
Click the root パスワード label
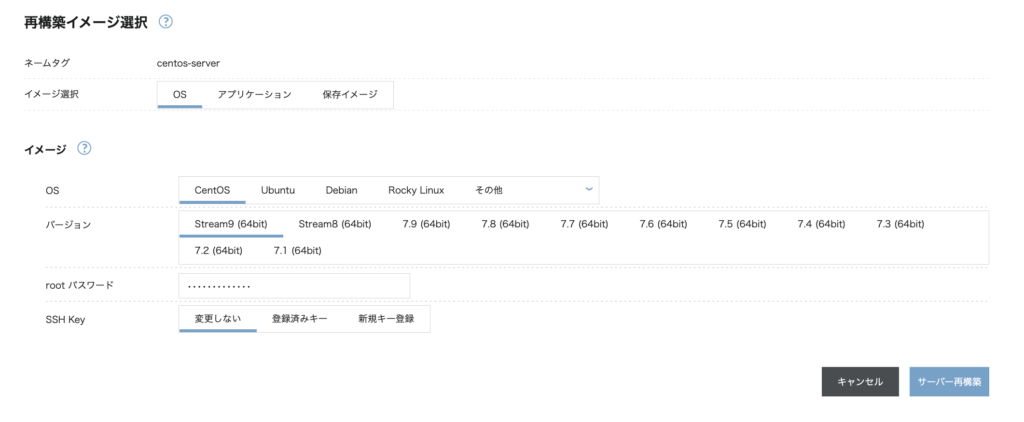pyautogui.click(x=79, y=285)
